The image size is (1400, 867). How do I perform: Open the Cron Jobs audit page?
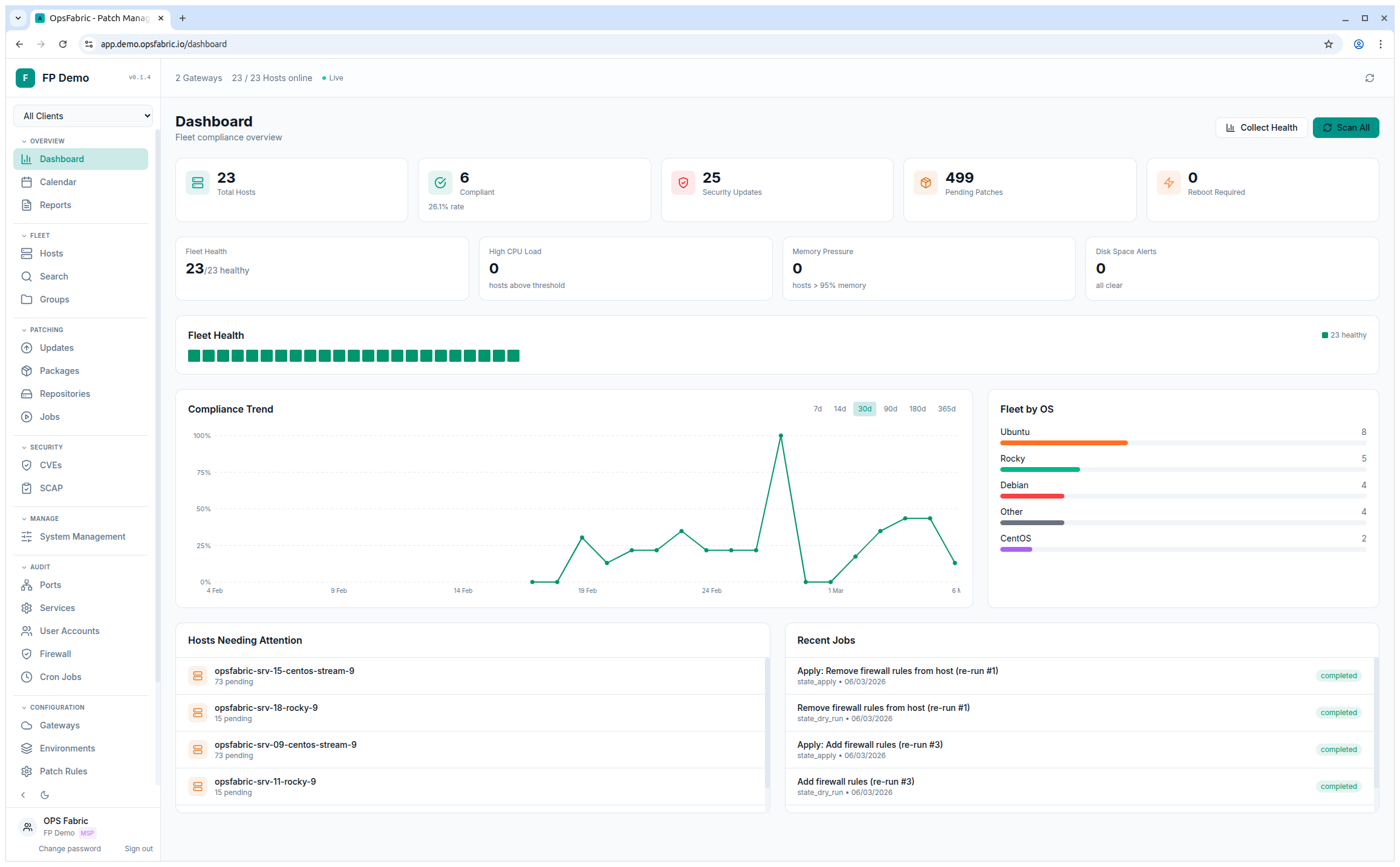point(60,676)
